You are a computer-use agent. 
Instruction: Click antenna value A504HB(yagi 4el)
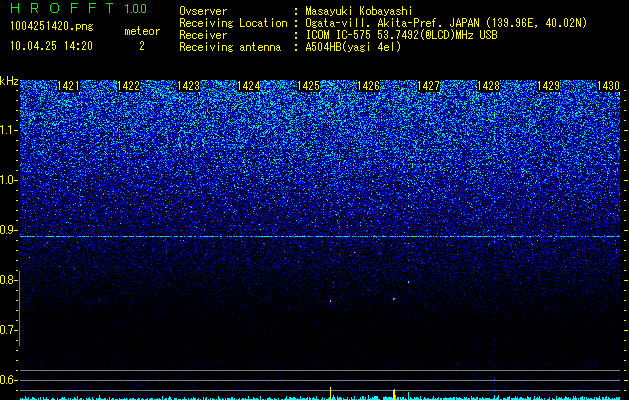coord(353,47)
